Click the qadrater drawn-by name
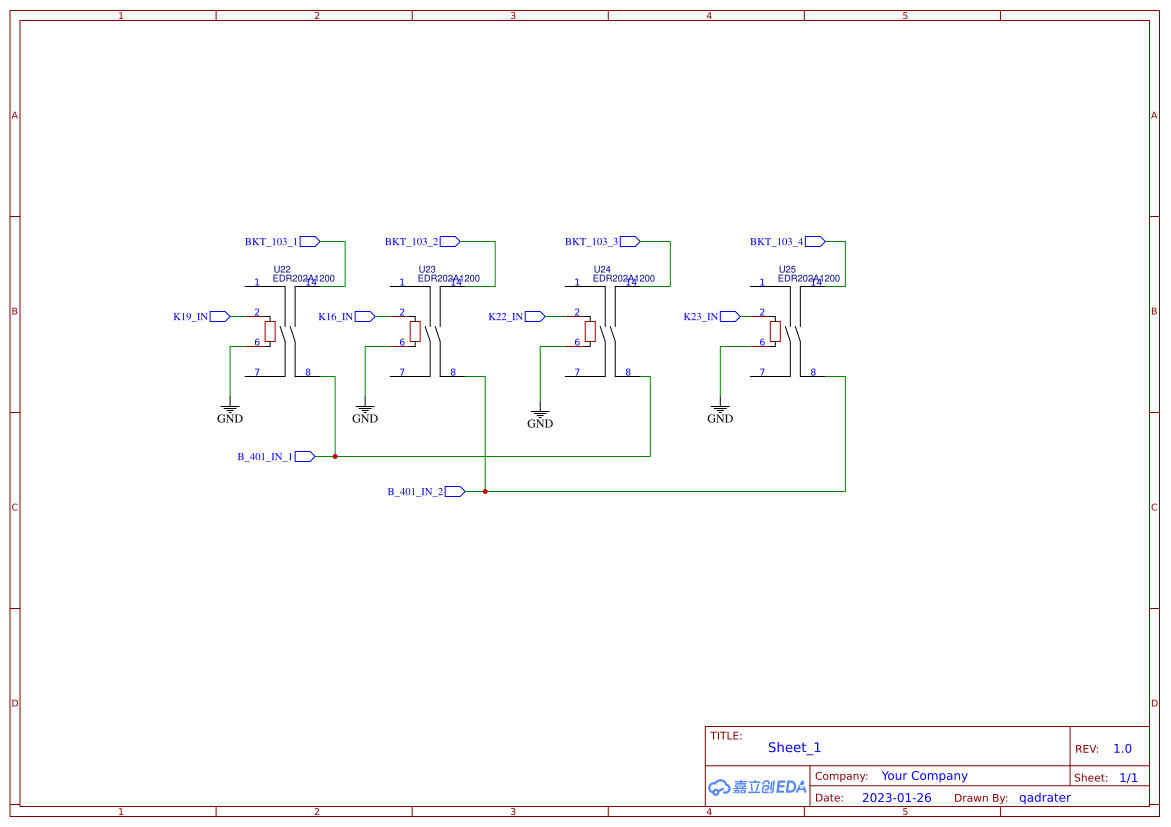This screenshot has width=1171, height=827. click(x=1044, y=797)
